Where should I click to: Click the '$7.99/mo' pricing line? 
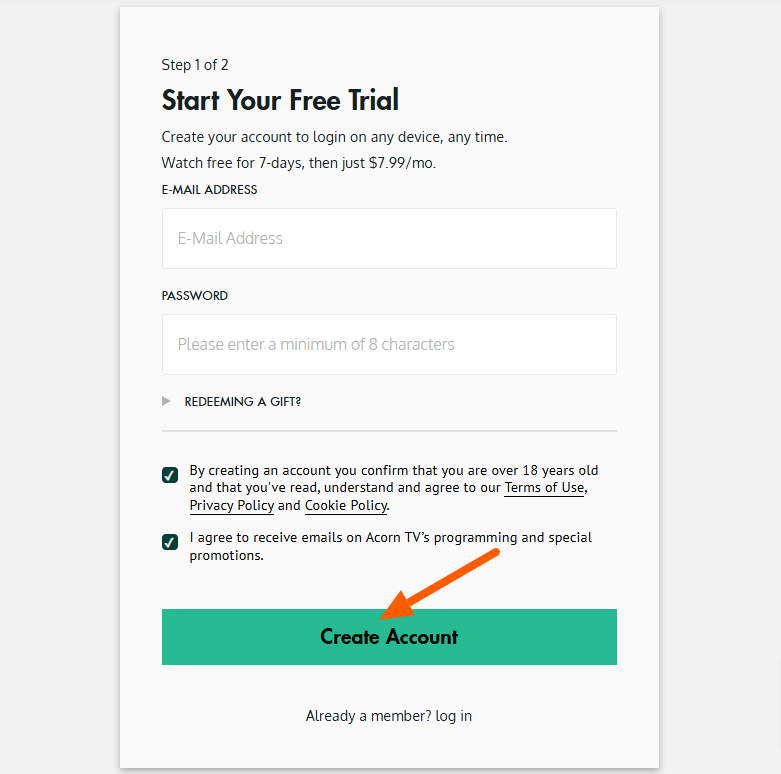tap(298, 163)
